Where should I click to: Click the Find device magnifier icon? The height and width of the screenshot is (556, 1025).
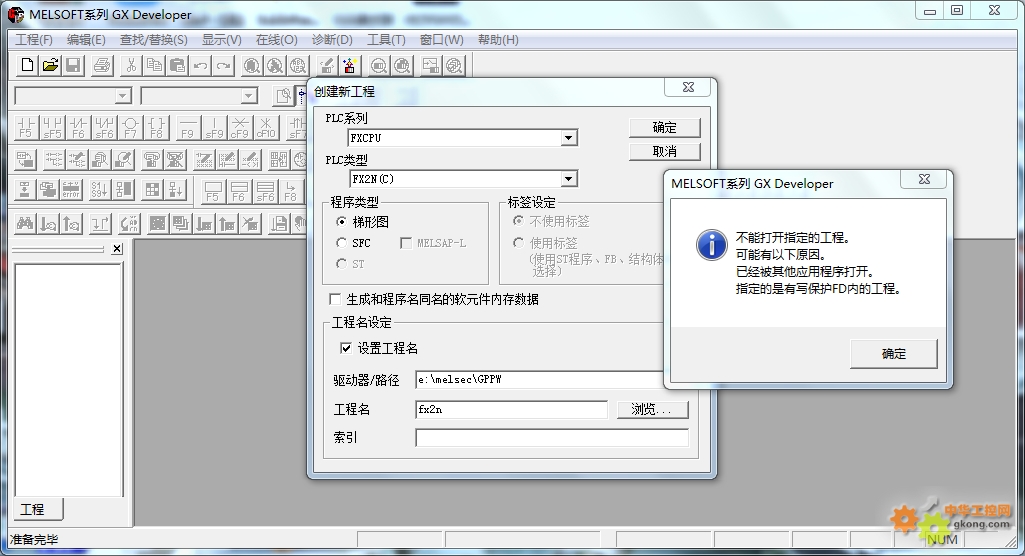(x=252, y=65)
